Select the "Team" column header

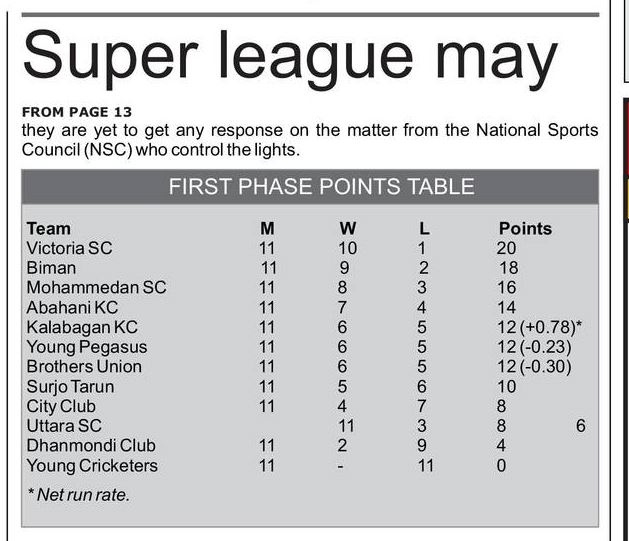click(x=48, y=228)
